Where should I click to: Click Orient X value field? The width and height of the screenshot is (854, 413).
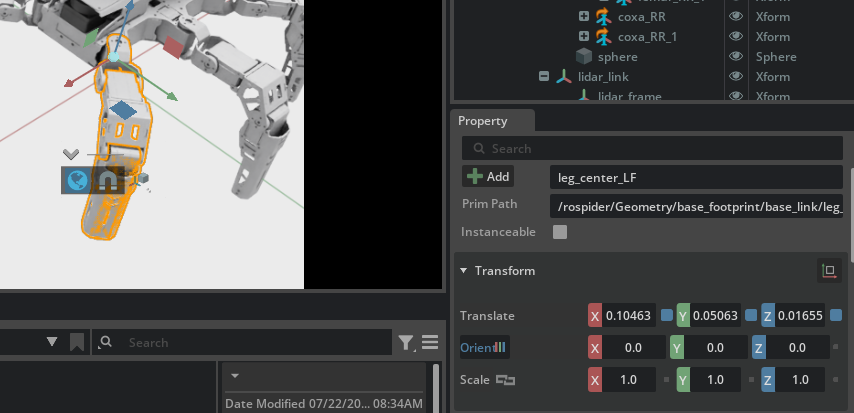pyautogui.click(x=633, y=348)
